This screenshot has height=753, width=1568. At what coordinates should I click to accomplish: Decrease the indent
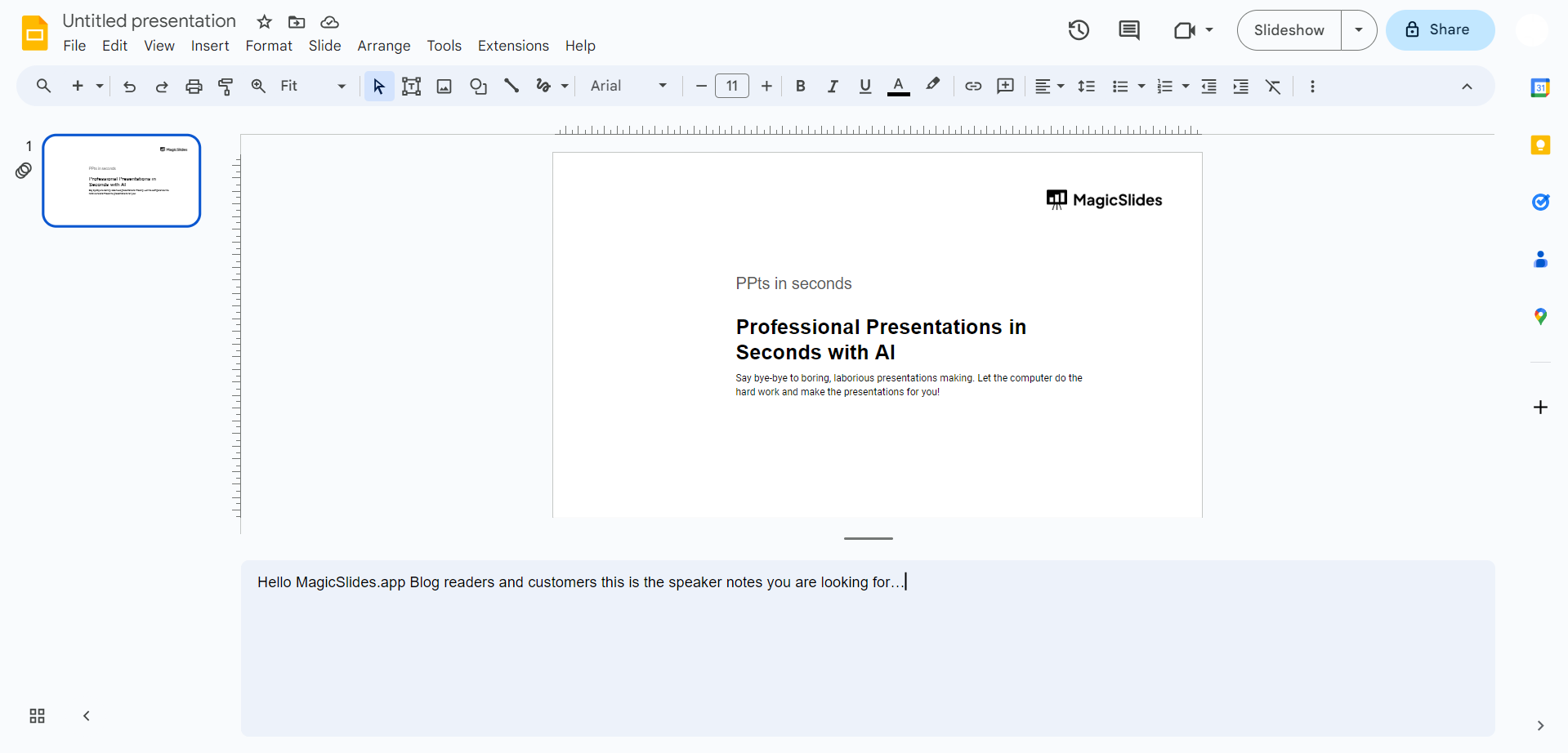(x=1209, y=86)
